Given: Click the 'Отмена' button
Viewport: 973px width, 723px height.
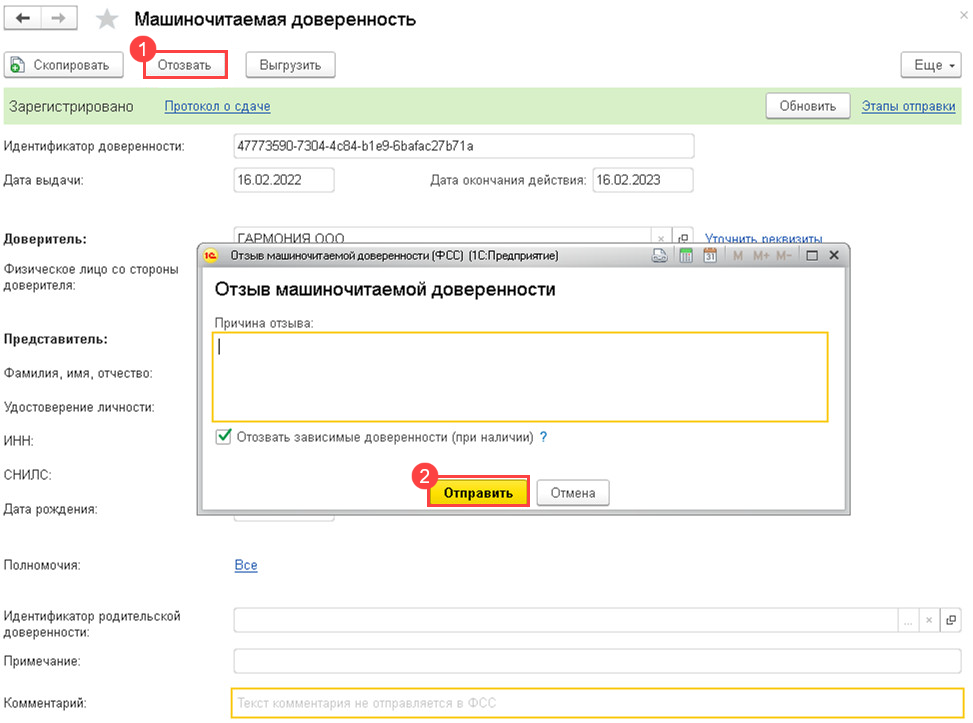Looking at the screenshot, I should [573, 493].
